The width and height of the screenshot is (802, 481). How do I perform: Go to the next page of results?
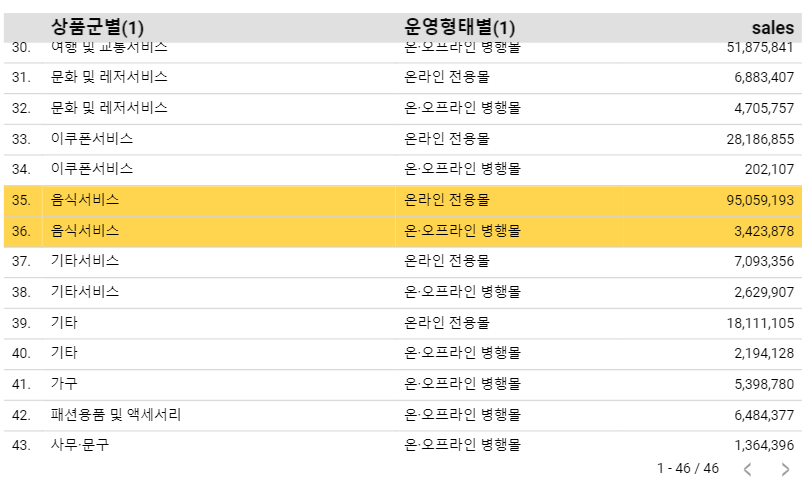tap(785, 469)
